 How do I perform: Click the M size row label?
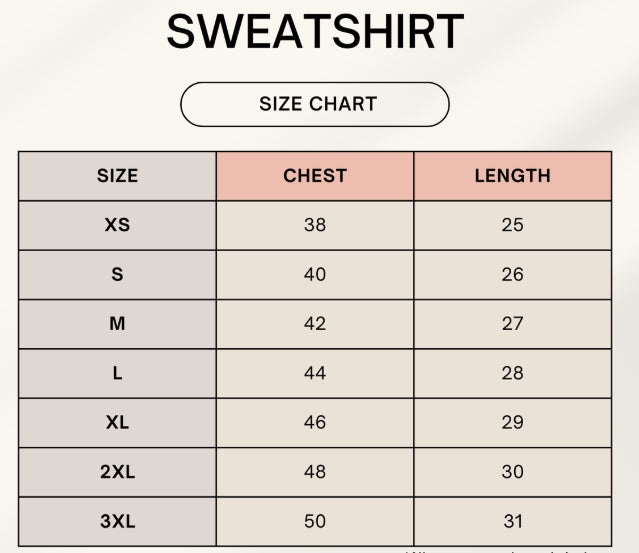point(117,324)
